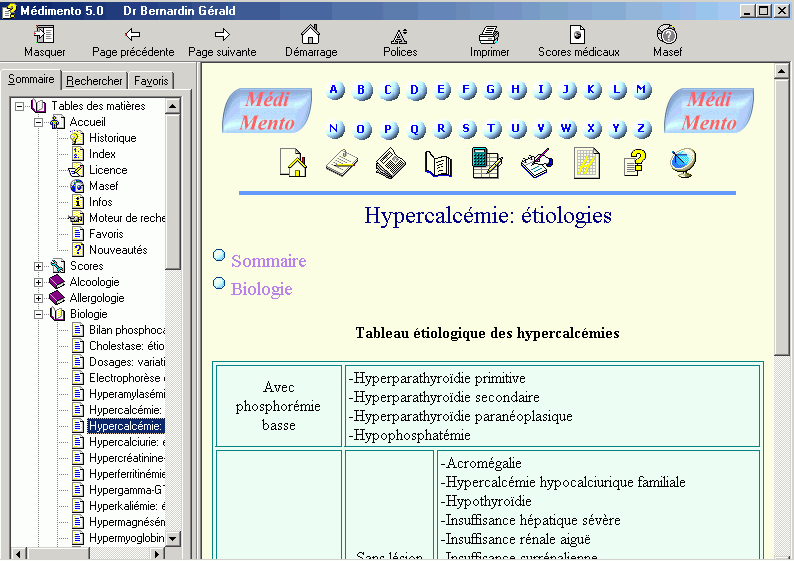Jump to letter A in alphabet index
Viewport: 794px width, 561px height.
[x=335, y=91]
